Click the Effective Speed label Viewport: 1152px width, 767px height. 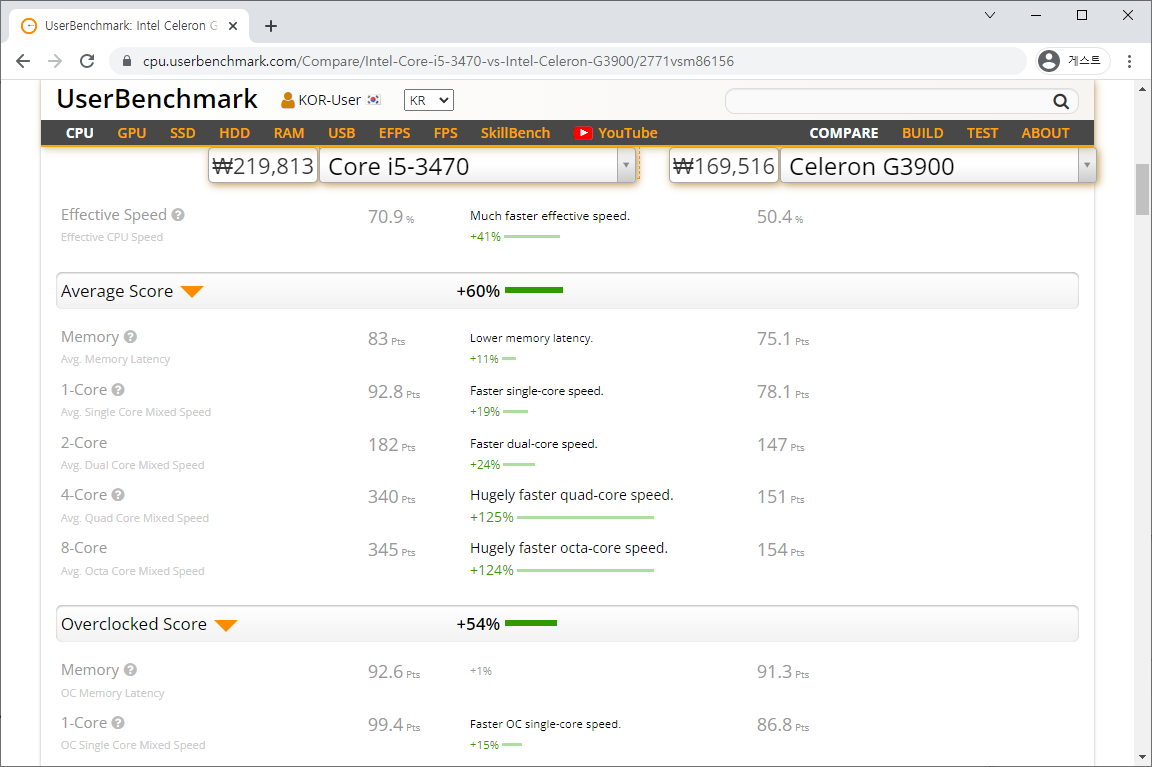[114, 215]
